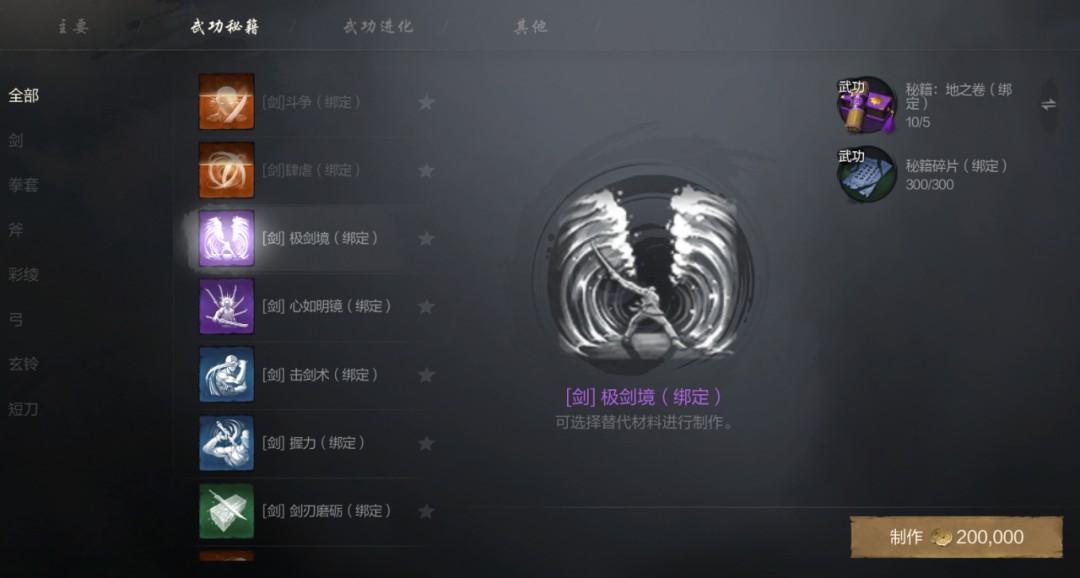Select the [剑]肆虐 orange skill icon
1080x578 pixels.
point(227,170)
